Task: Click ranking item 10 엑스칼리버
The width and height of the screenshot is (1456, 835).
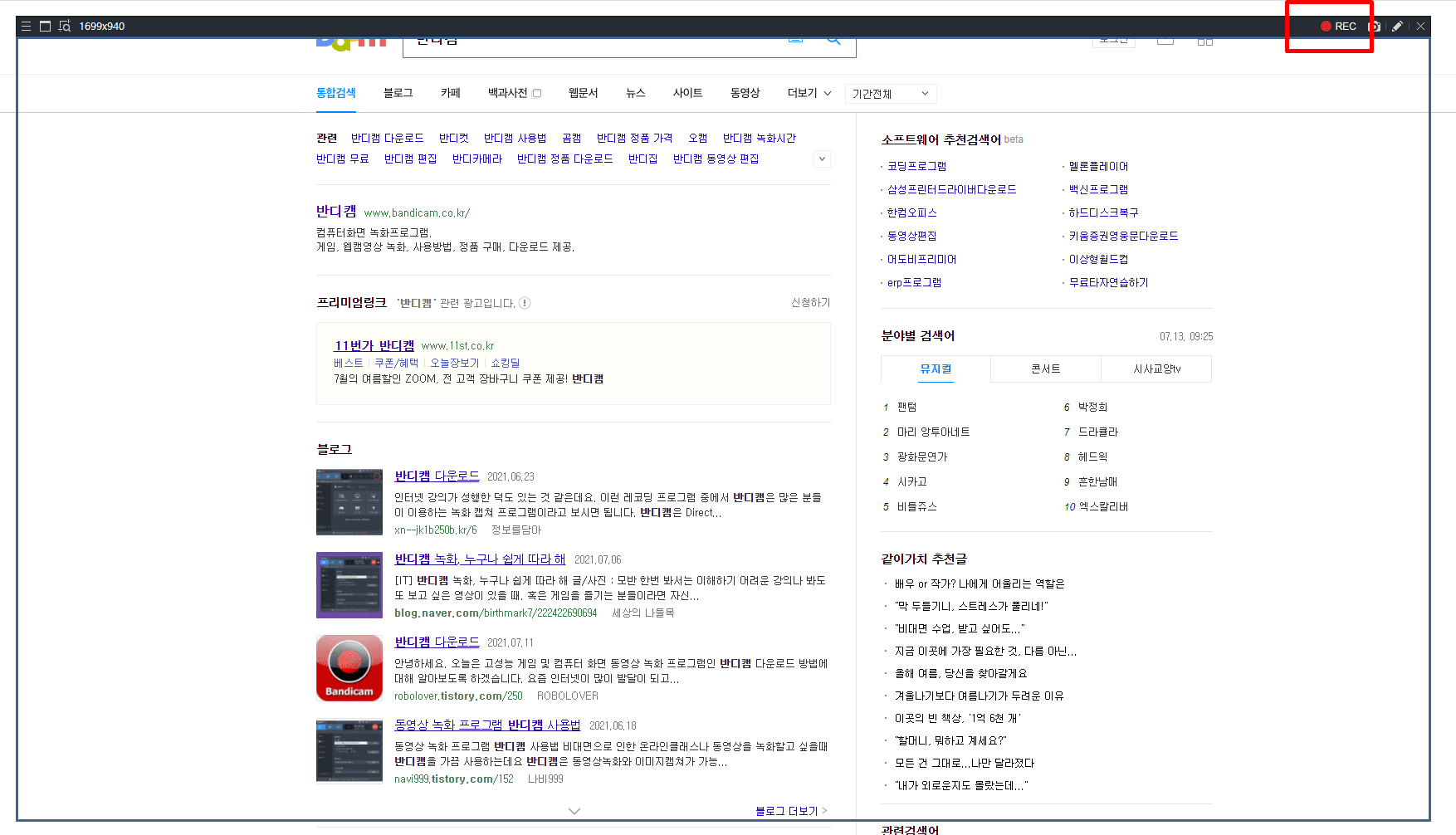Action: pyautogui.click(x=1103, y=506)
